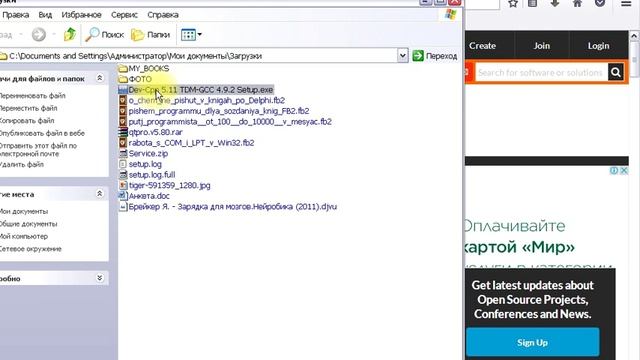Click Join in the browser site header
The height and width of the screenshot is (360, 640).
click(542, 46)
